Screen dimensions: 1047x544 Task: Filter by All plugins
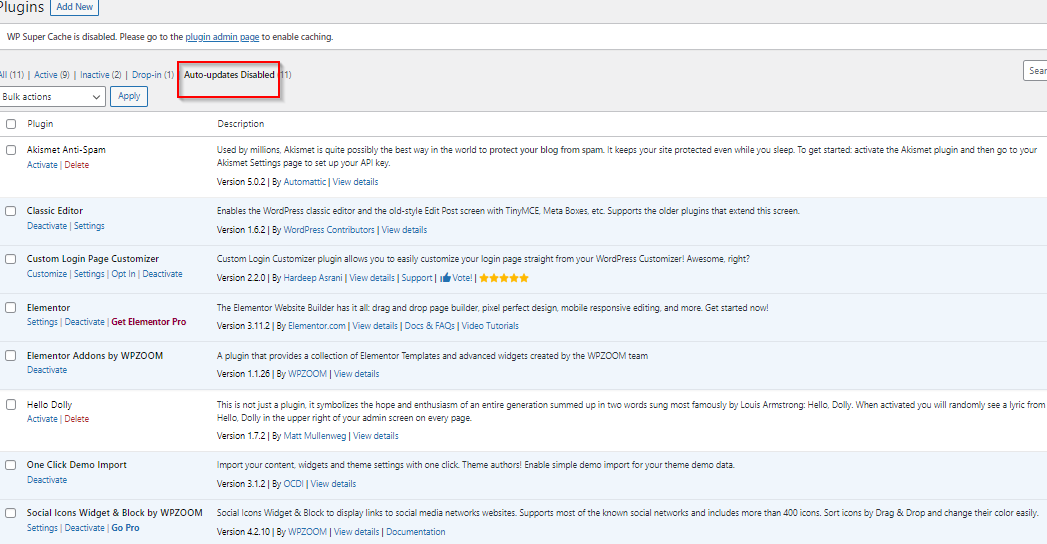click(11, 75)
